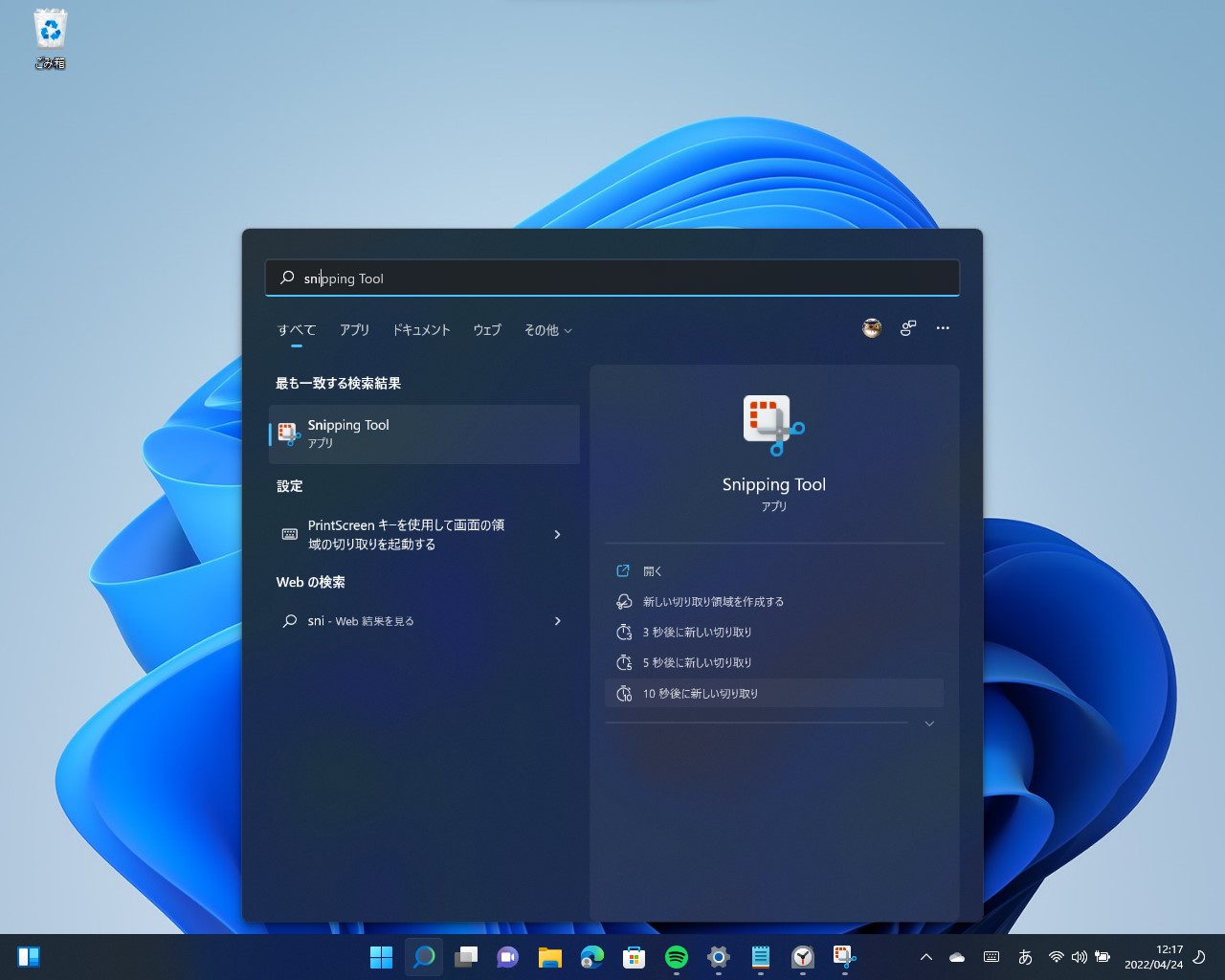Switch to the ドキュメント filter tab
This screenshot has height=980, width=1225.
[421, 330]
